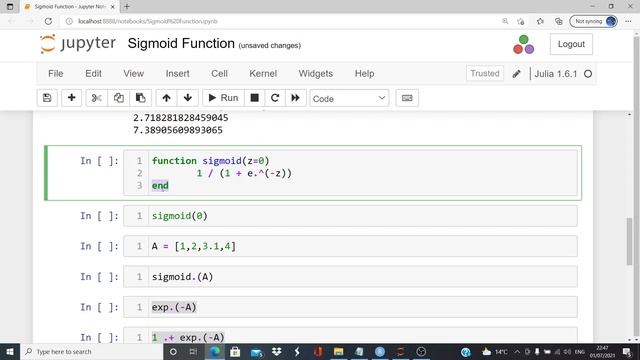The width and height of the screenshot is (640, 360).
Task: Rename notebook via Sigmoid Function title
Action: coord(181,43)
